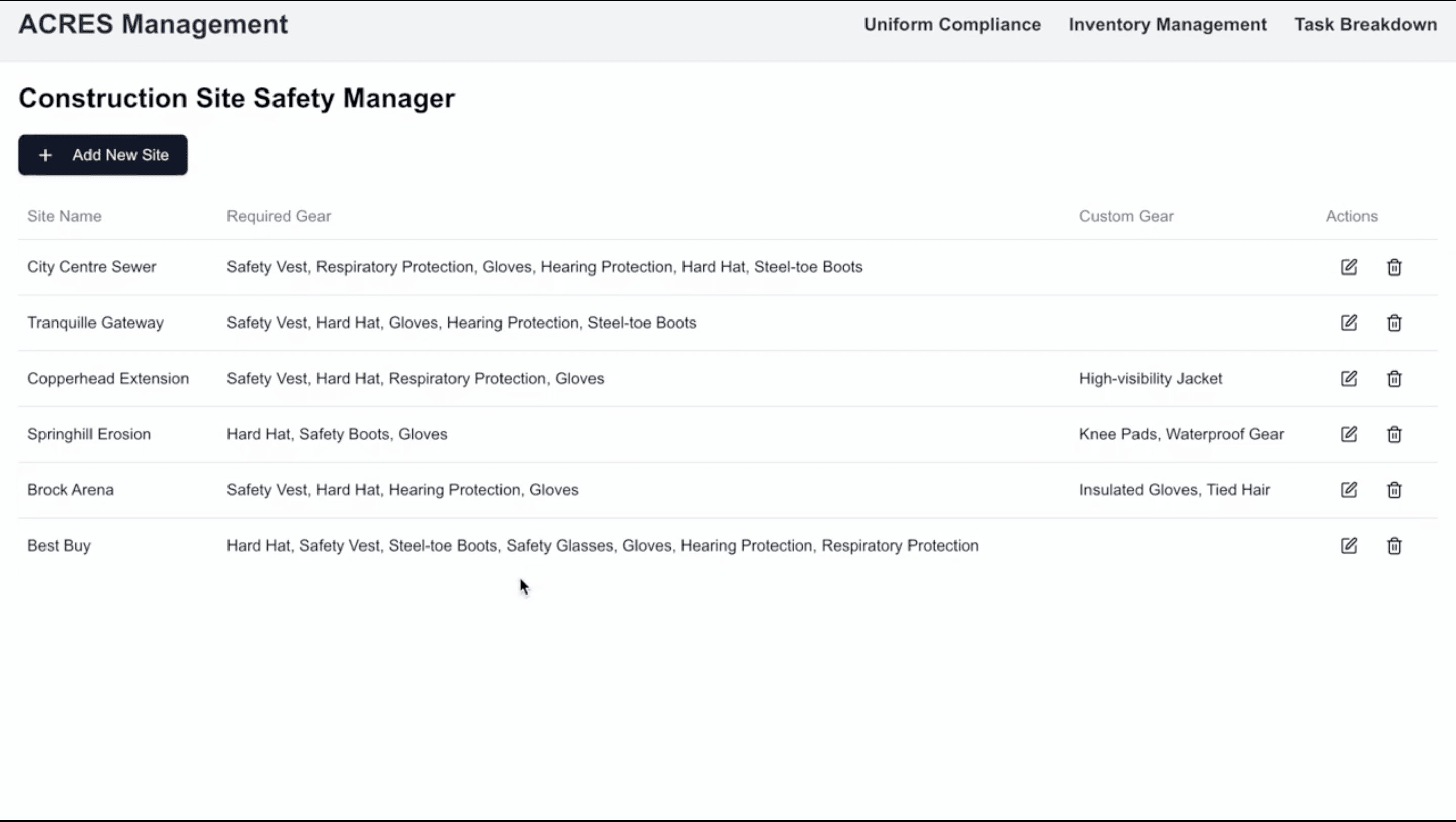Delete the Tranquille Gateway site
The height and width of the screenshot is (822, 1456).
(1394, 322)
